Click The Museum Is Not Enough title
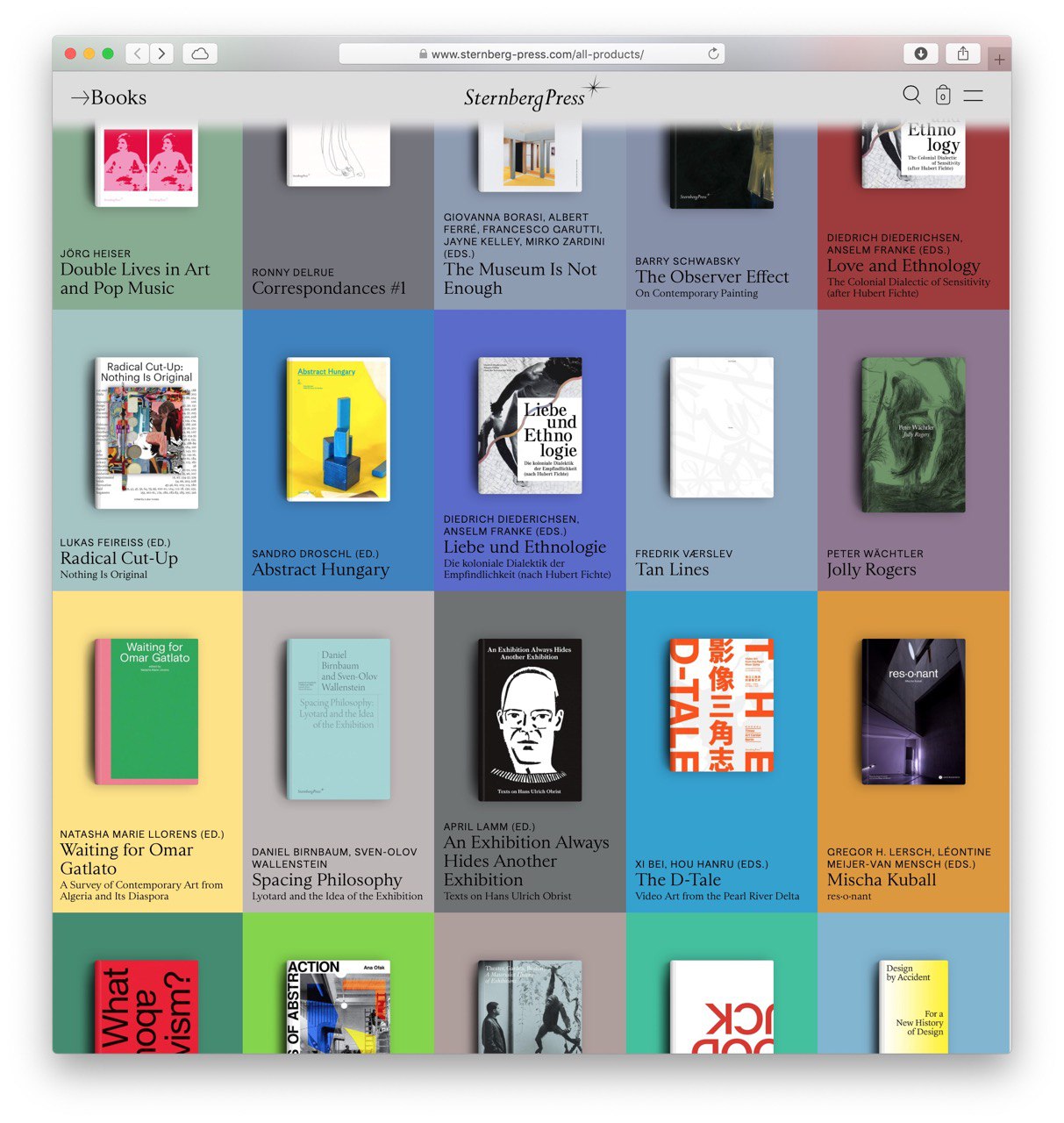This screenshot has width=1064, height=1123. (x=520, y=278)
